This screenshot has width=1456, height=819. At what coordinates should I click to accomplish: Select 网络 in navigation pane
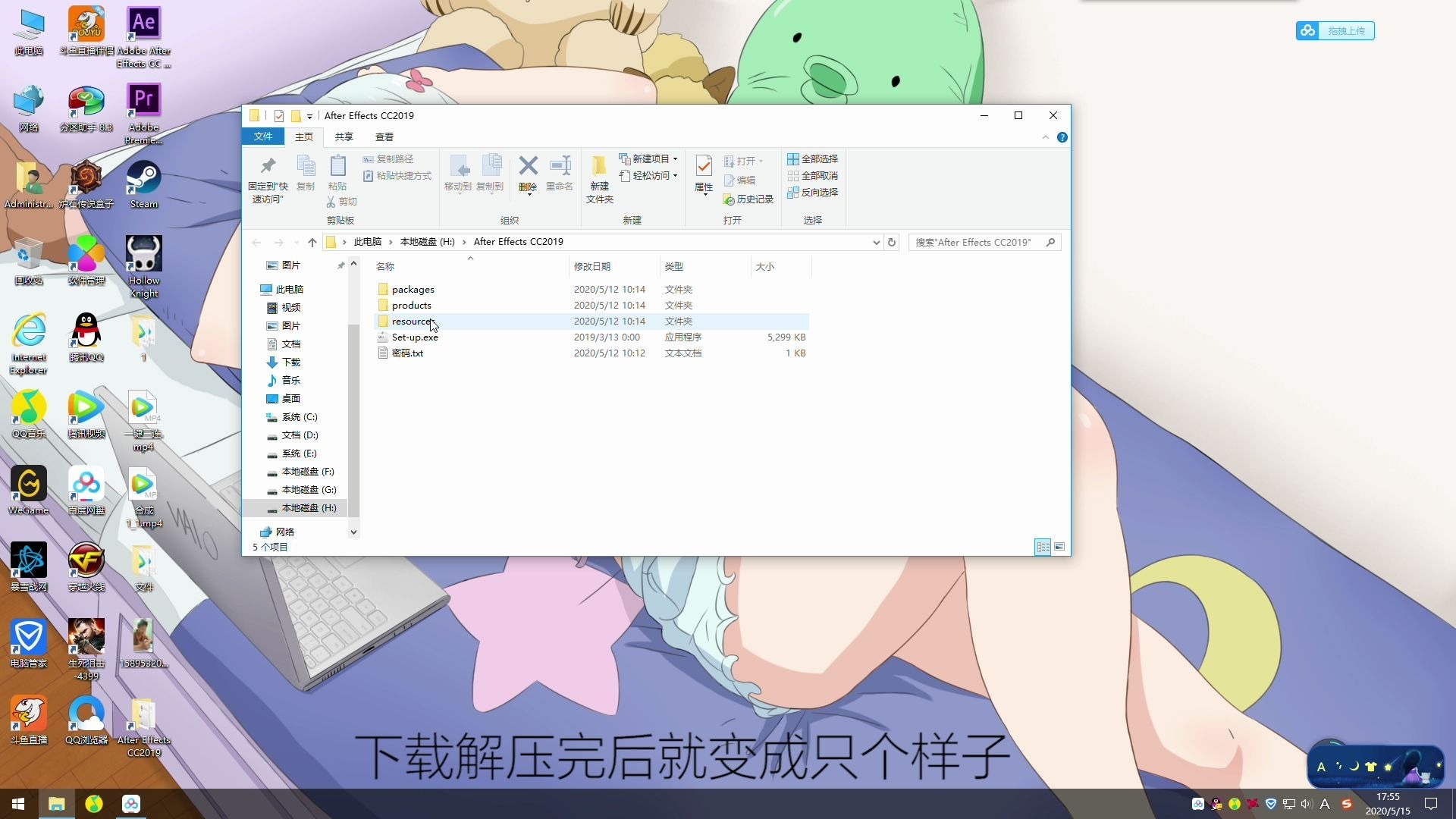[x=284, y=532]
